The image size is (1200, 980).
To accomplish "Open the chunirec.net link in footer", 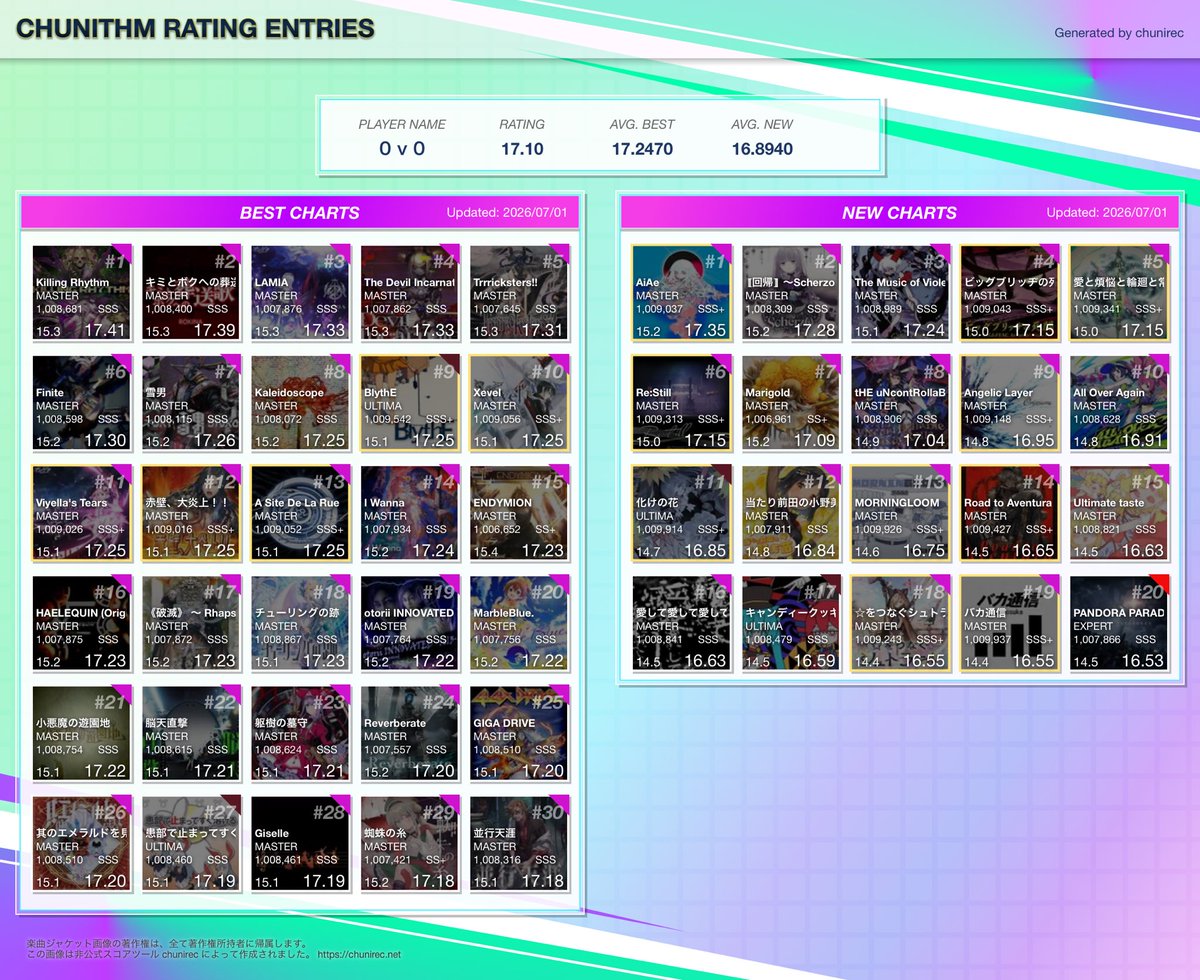I will pyautogui.click(x=359, y=955).
